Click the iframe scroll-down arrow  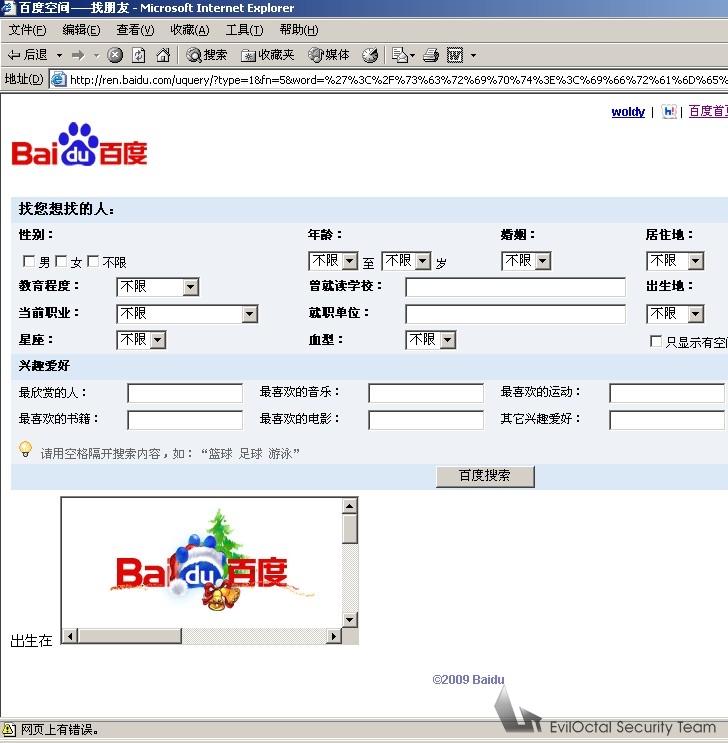350,619
